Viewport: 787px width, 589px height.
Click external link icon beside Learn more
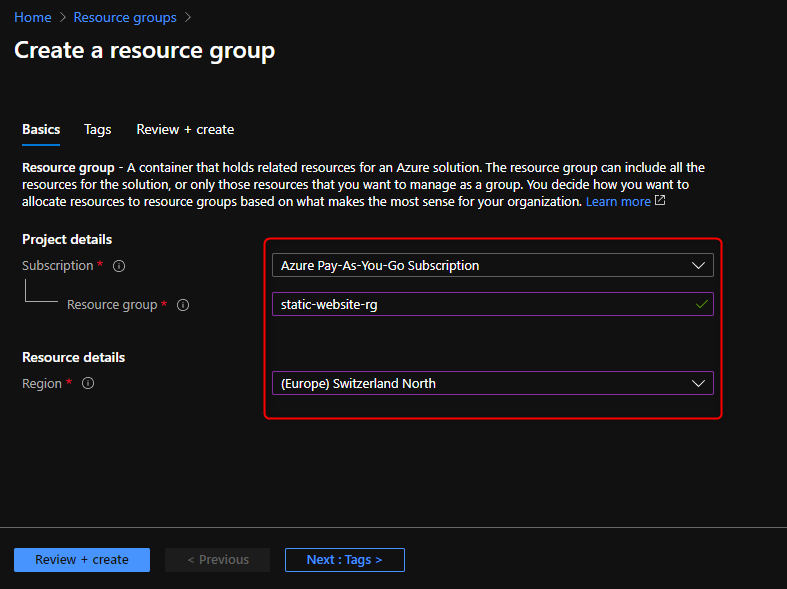[x=660, y=201]
